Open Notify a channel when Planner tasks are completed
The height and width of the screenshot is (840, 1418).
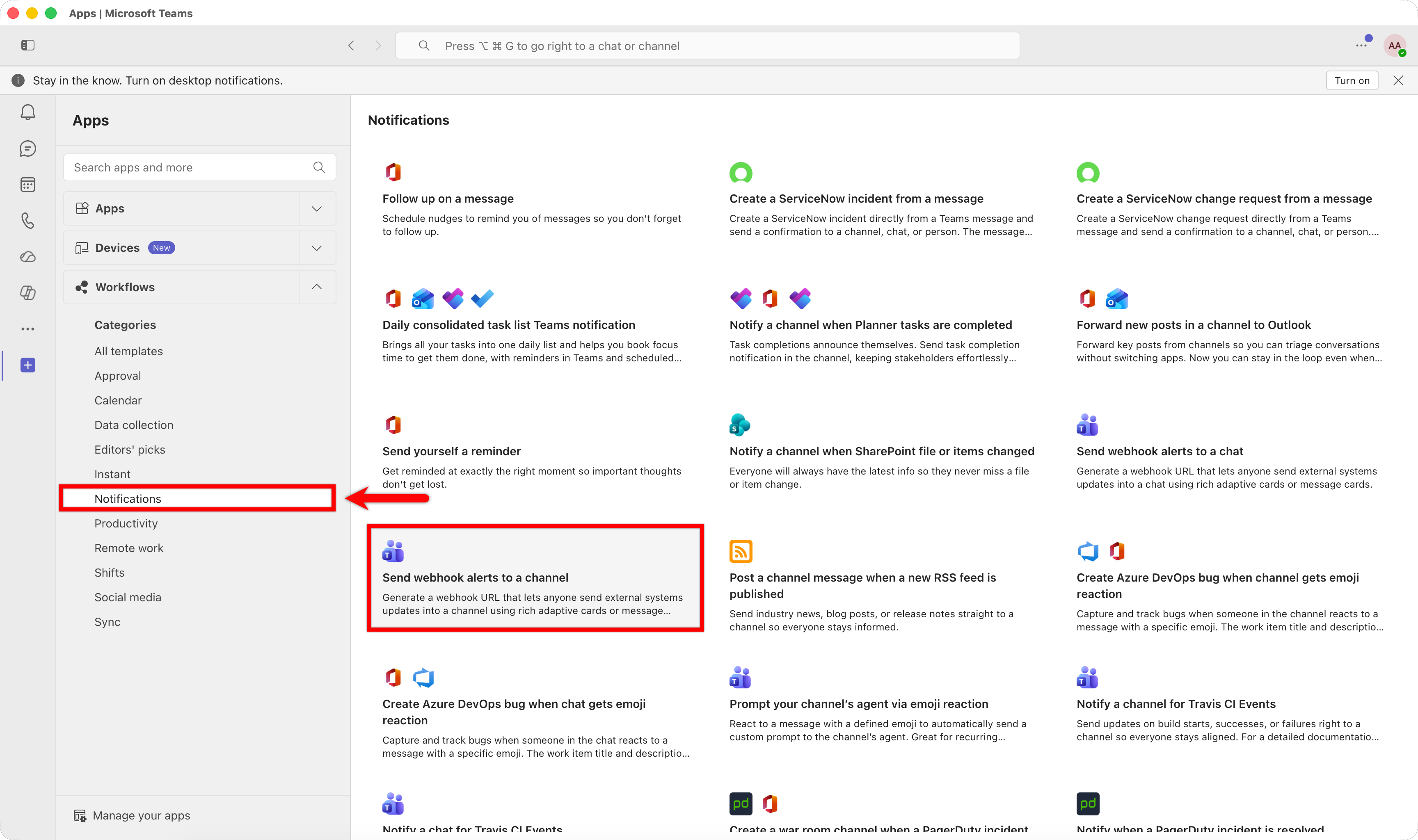(882, 326)
